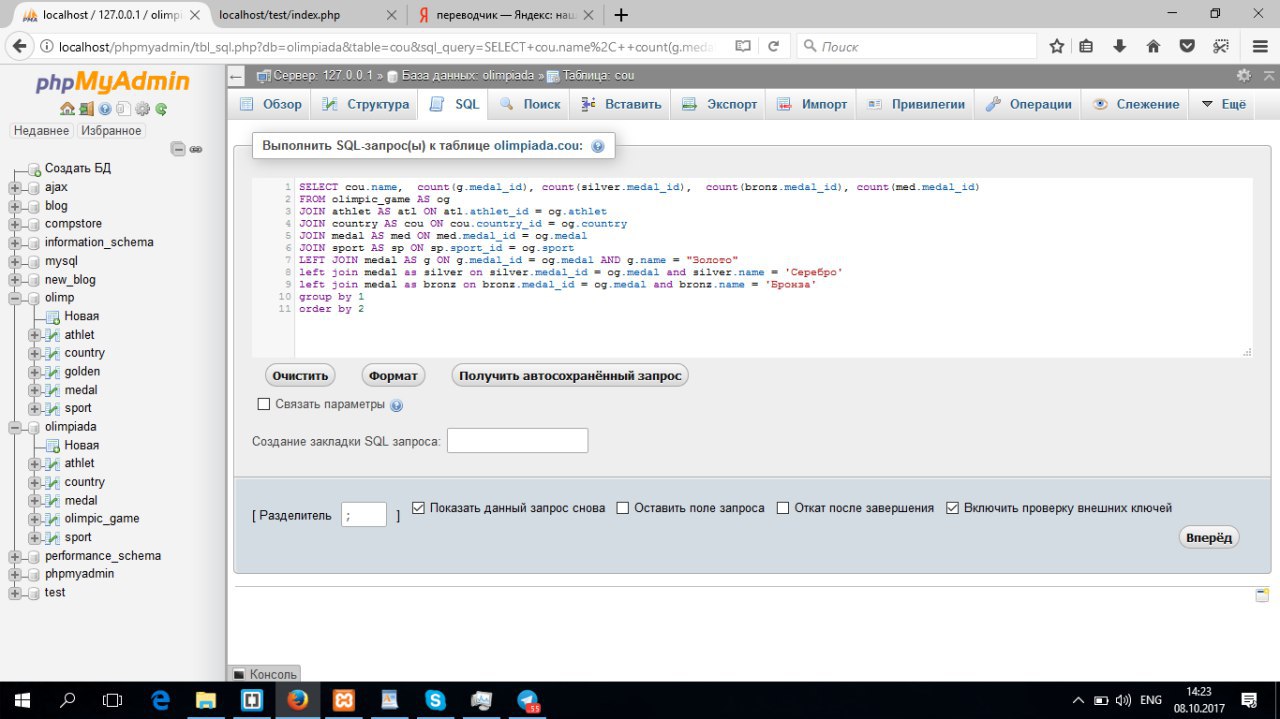This screenshot has height=719, width=1280.
Task: Switch to the Структура tab
Action: [x=366, y=104]
